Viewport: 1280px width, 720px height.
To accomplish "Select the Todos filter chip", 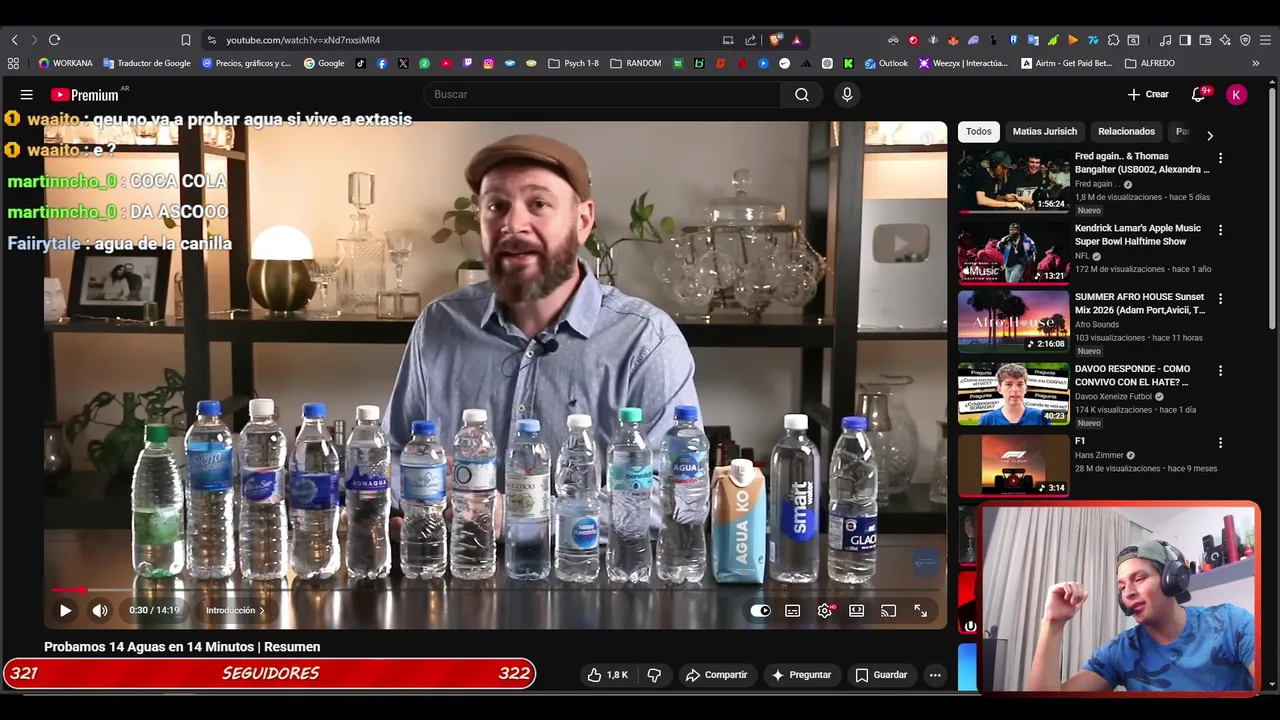I will pyautogui.click(x=979, y=131).
